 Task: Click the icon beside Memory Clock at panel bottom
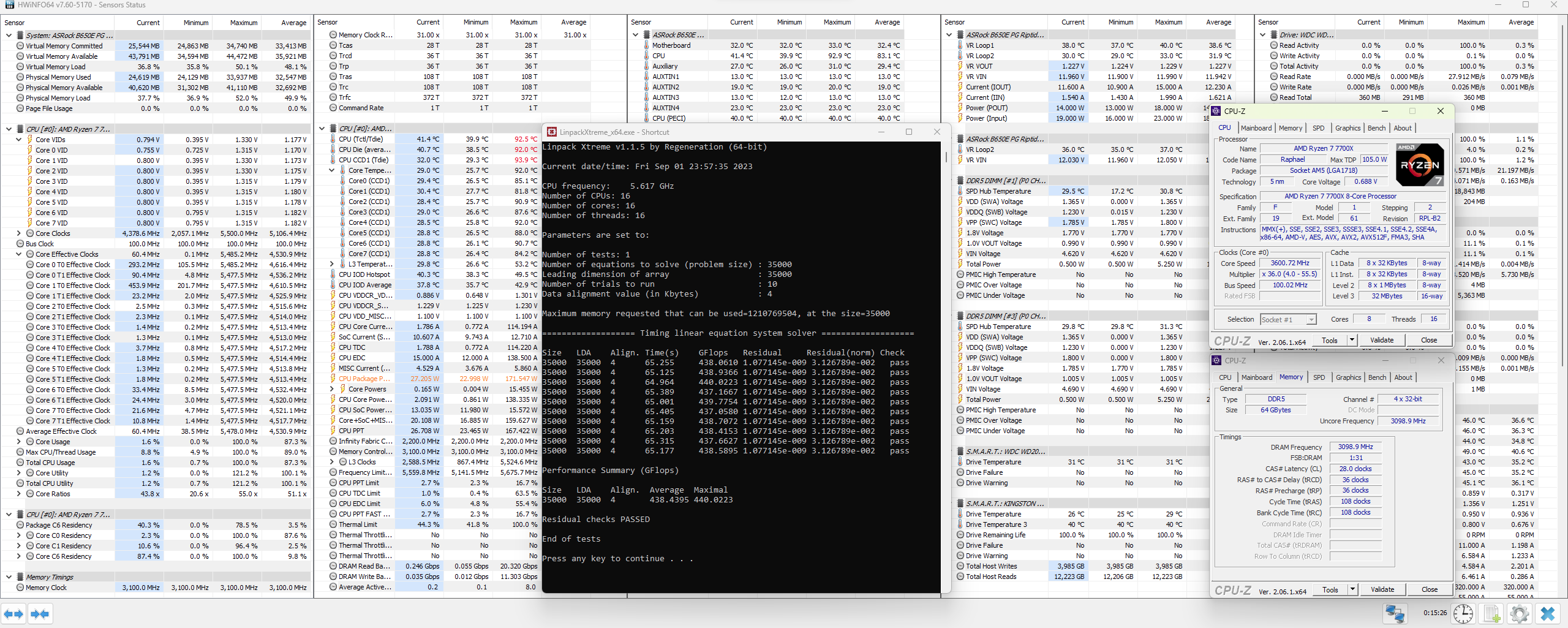click(x=20, y=588)
